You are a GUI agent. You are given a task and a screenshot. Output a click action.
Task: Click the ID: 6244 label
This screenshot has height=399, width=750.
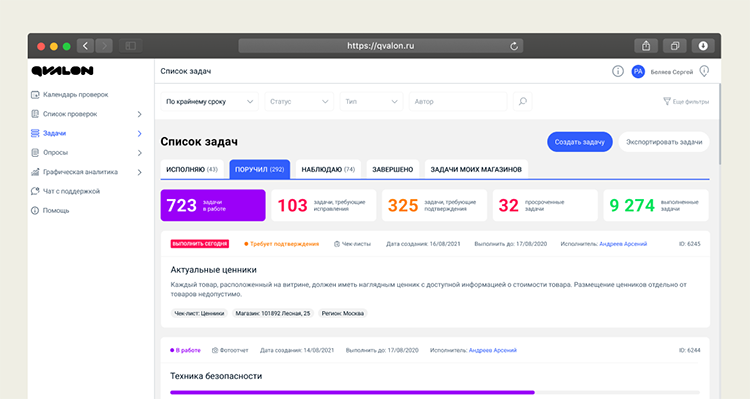(x=690, y=350)
